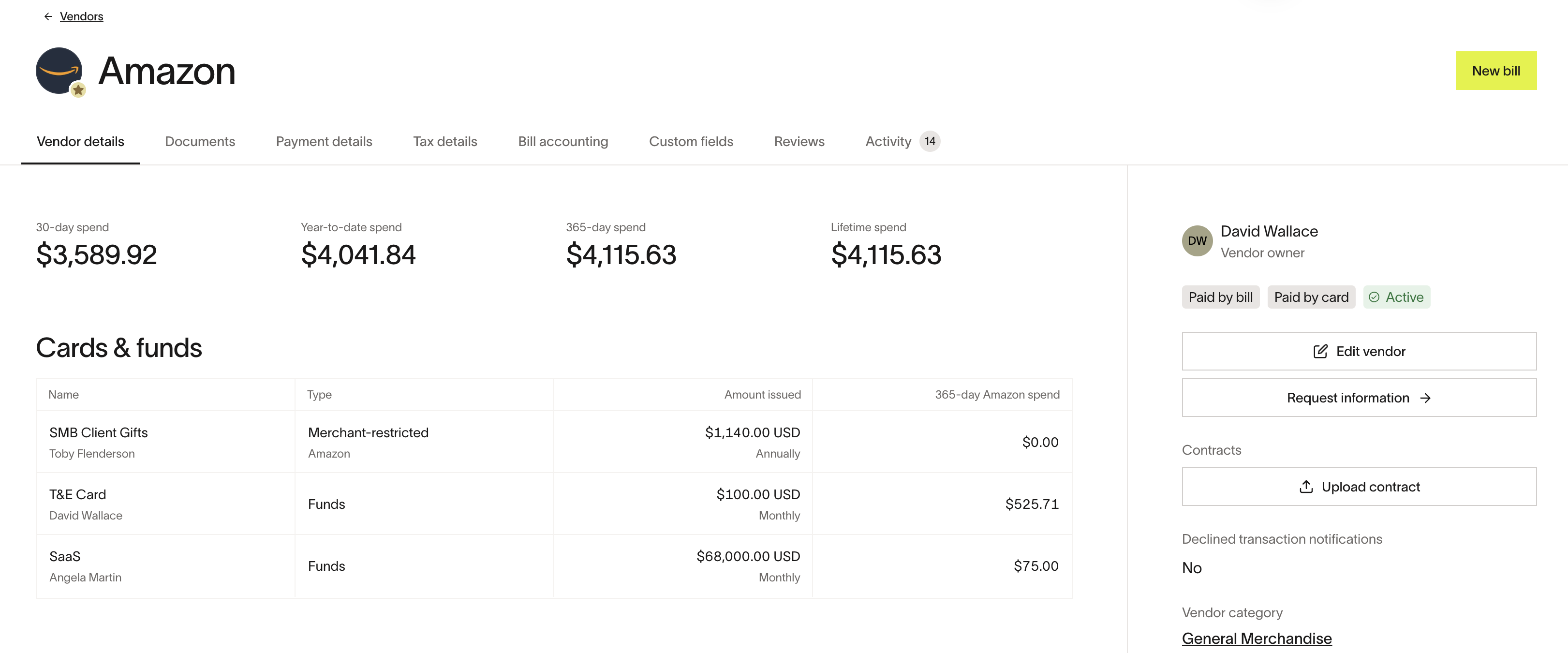This screenshot has width=1568, height=653.
Task: Open the Vendors breadcrumb link
Action: click(82, 16)
